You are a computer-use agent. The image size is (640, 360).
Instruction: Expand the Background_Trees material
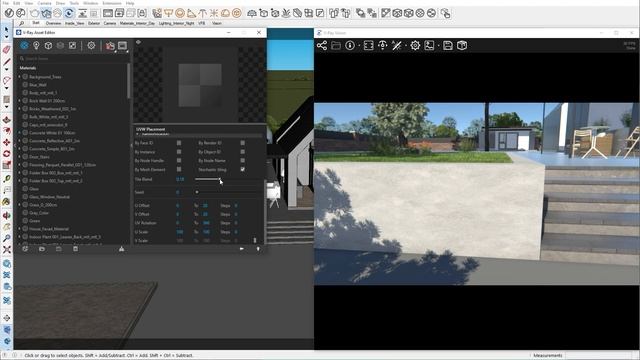[19, 77]
